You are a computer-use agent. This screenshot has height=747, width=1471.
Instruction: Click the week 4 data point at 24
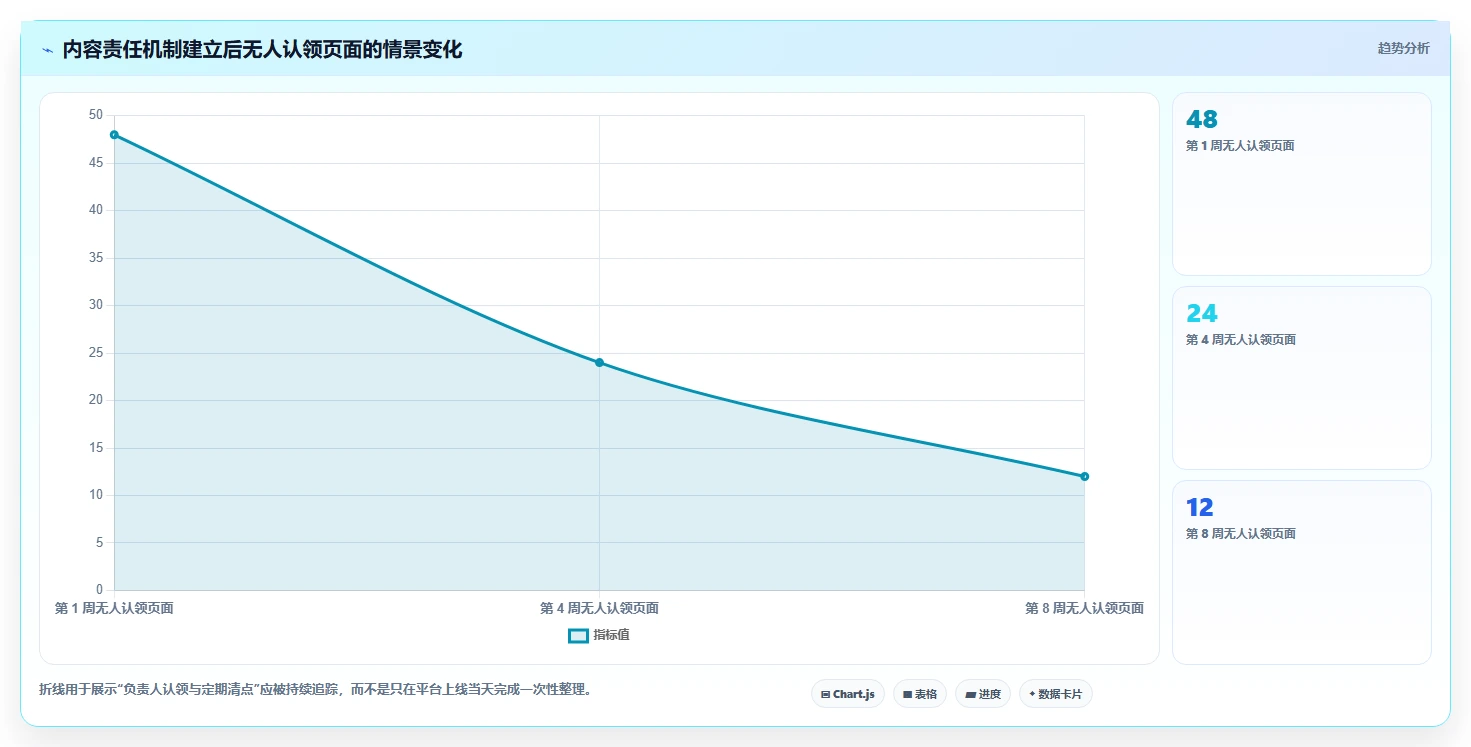[x=599, y=362]
